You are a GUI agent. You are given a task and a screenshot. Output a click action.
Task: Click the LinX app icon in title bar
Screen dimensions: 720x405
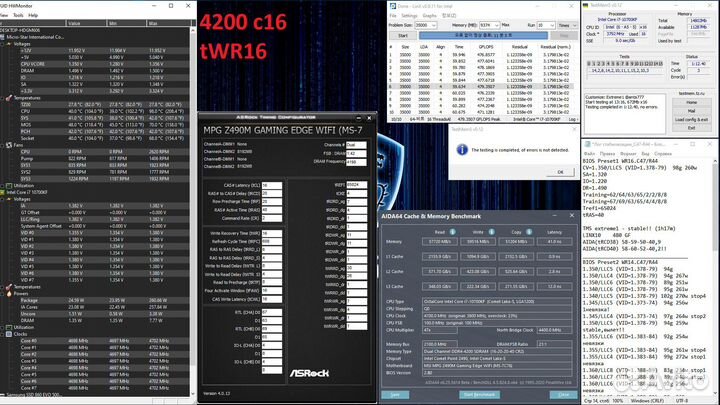tap(393, 6)
